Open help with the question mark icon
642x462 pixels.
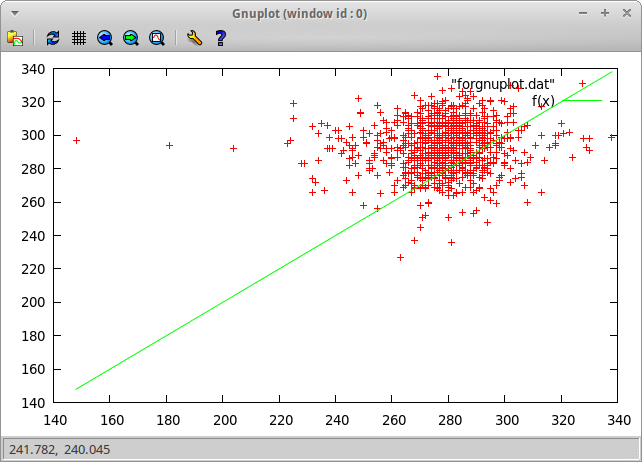tap(220, 38)
